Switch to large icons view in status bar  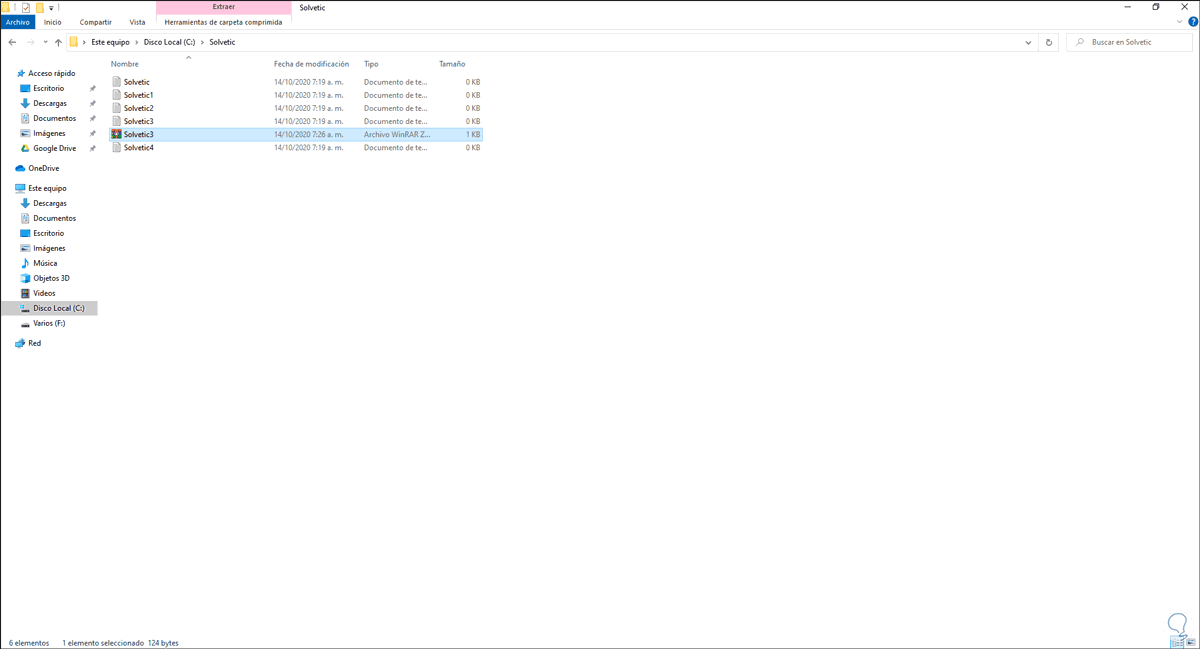pos(1191,643)
